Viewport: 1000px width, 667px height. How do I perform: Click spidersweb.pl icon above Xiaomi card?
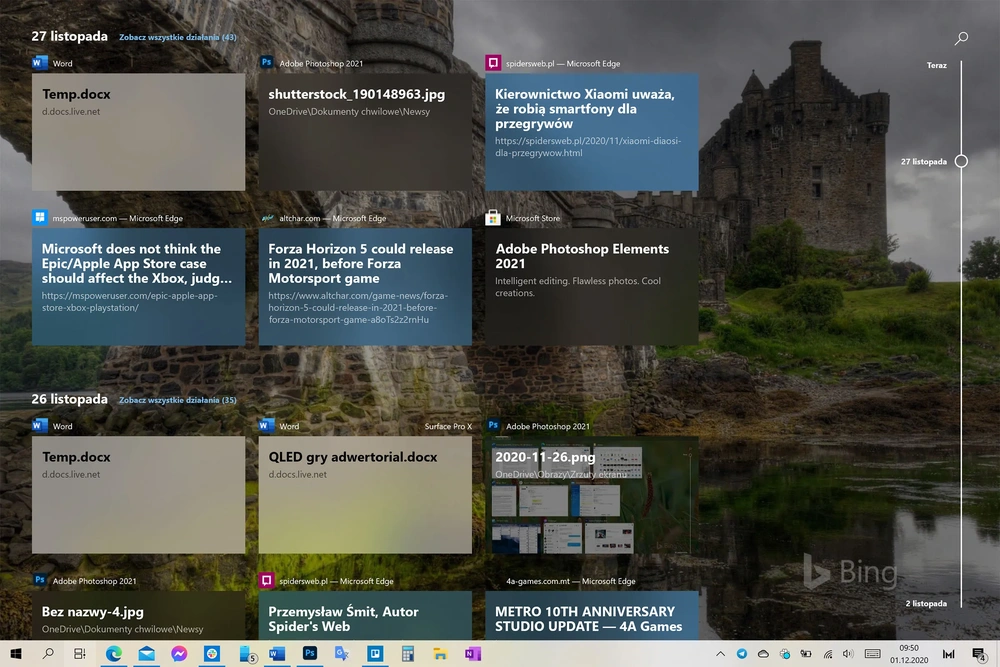[x=493, y=62]
